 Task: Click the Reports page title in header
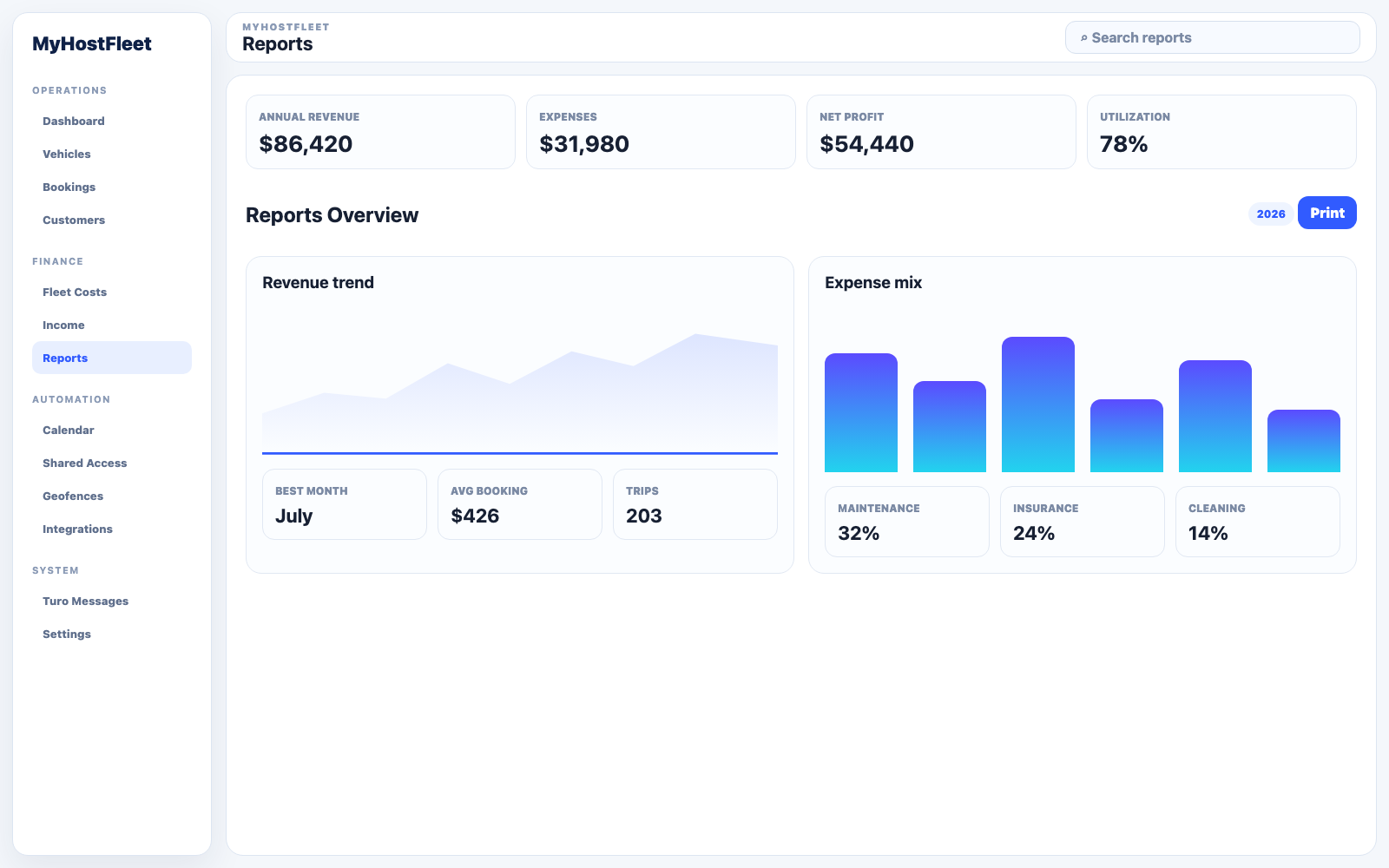(278, 44)
